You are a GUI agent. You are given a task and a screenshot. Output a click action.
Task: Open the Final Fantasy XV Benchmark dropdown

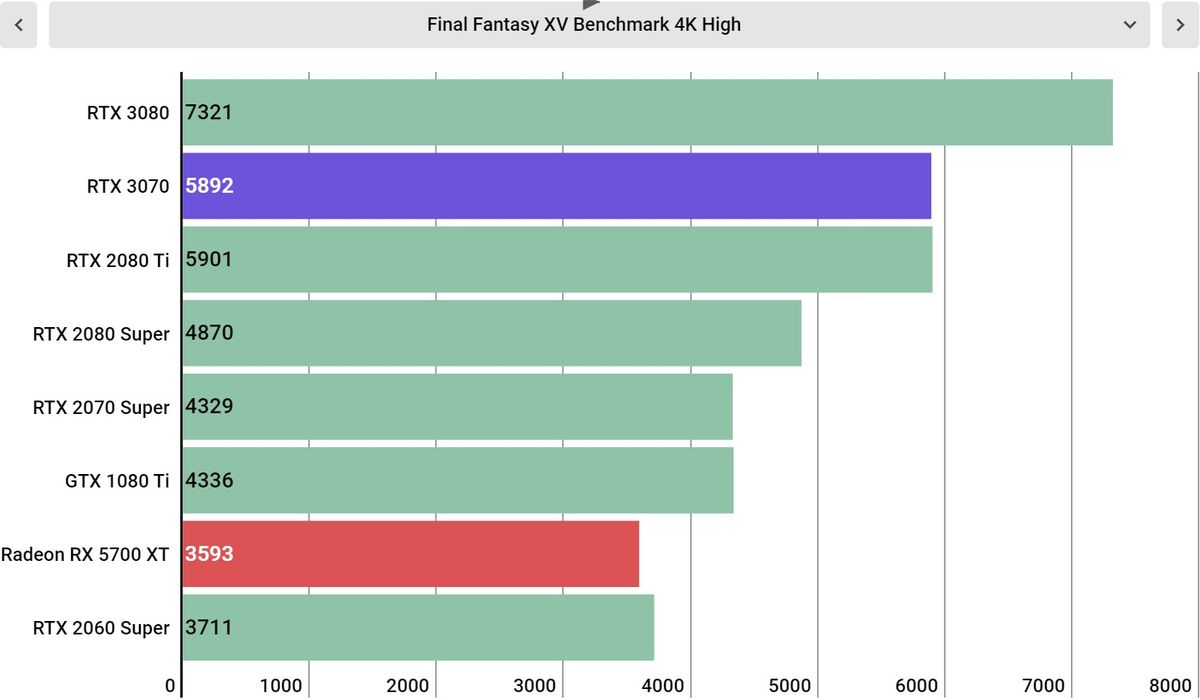[599, 25]
